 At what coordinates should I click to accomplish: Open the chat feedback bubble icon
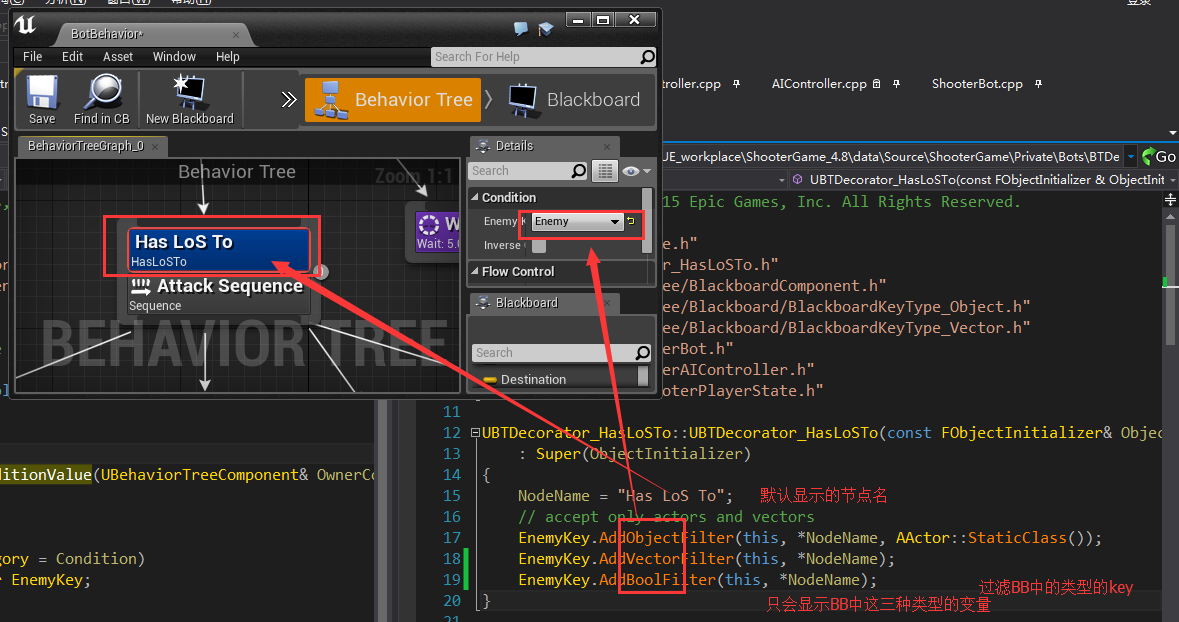(x=520, y=29)
